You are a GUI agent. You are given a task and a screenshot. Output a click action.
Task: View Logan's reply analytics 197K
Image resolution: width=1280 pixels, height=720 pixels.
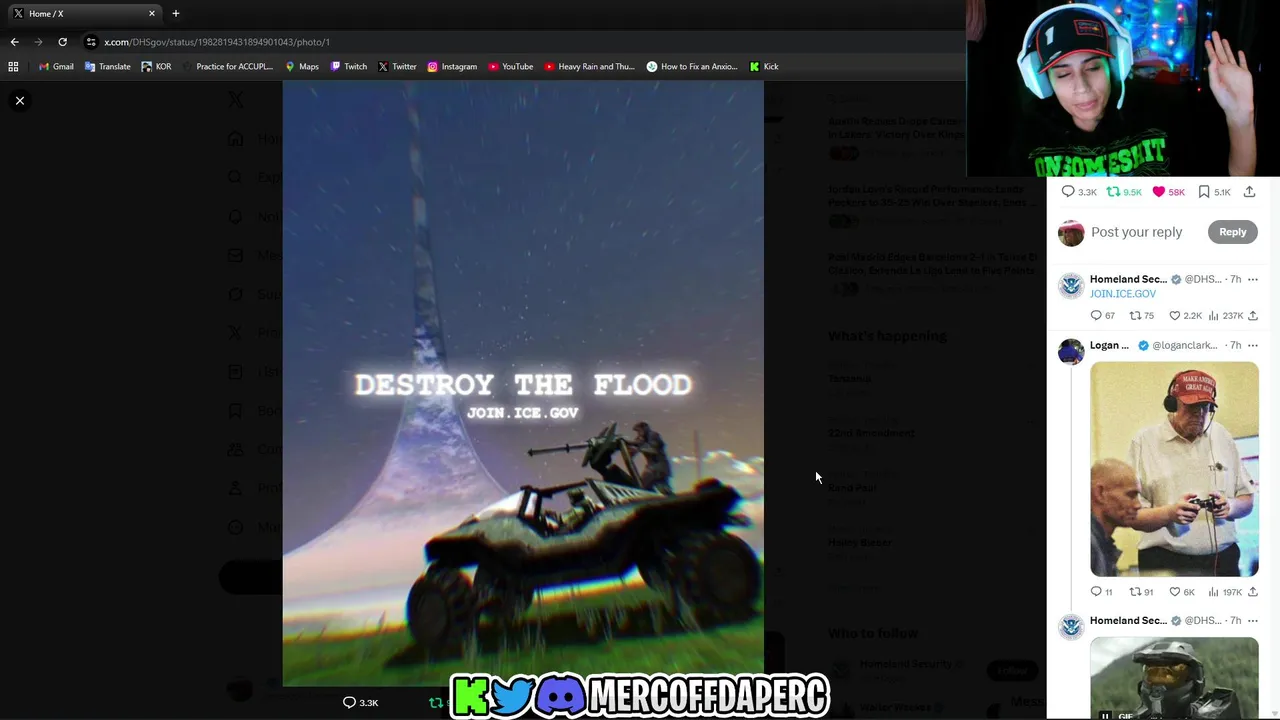click(1225, 592)
